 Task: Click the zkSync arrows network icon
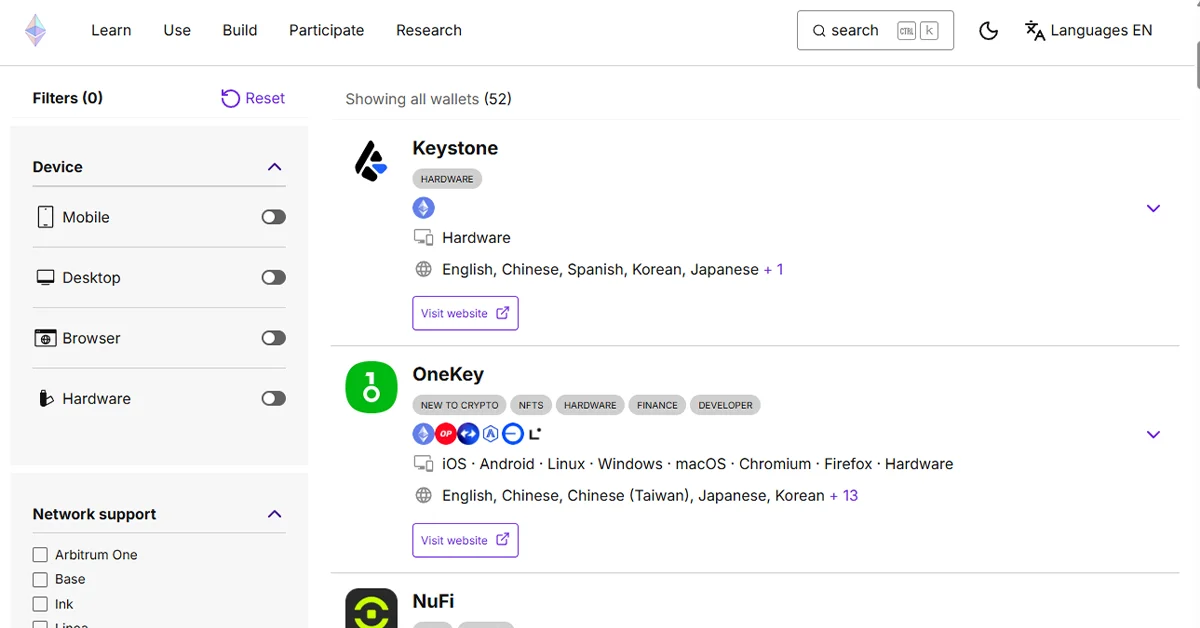click(x=468, y=434)
